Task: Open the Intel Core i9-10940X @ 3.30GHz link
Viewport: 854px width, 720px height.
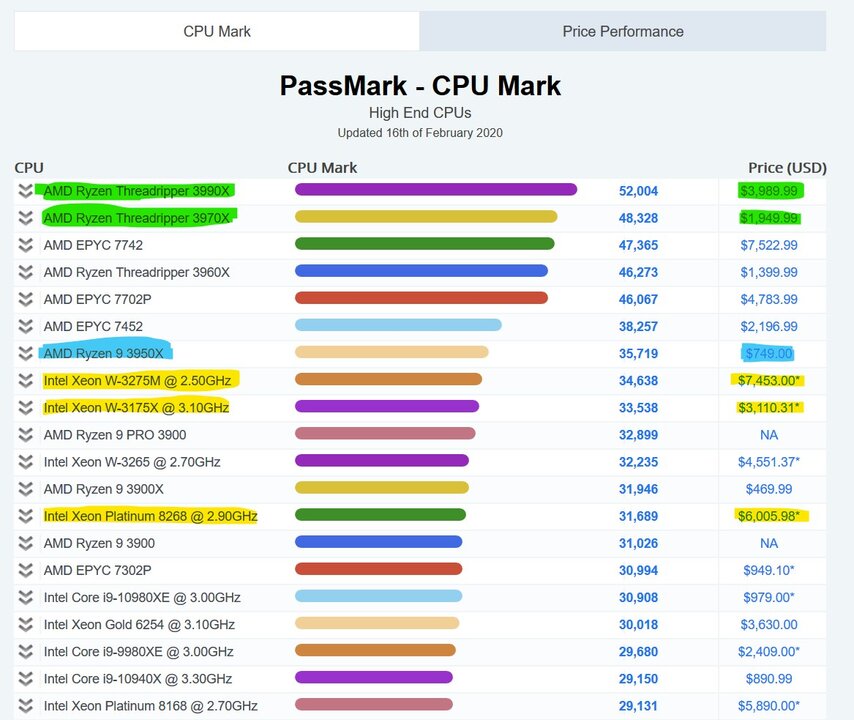Action: [x=138, y=679]
